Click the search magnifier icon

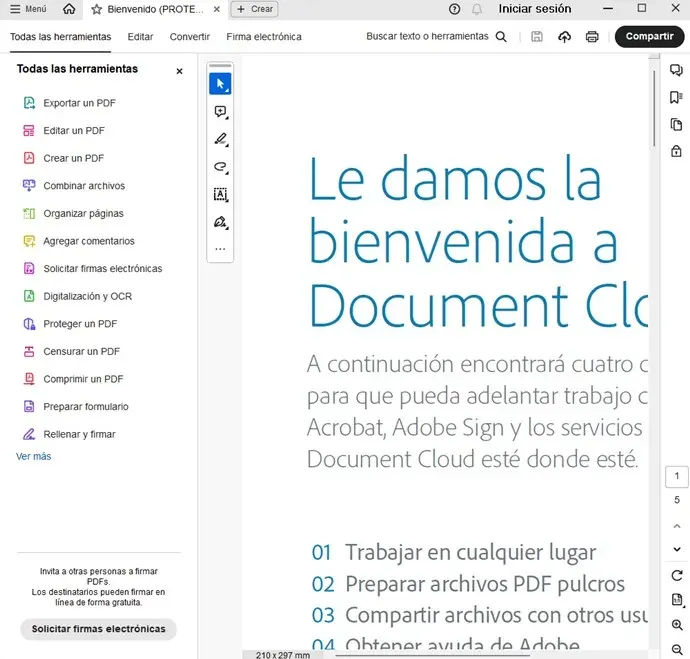[x=501, y=37]
